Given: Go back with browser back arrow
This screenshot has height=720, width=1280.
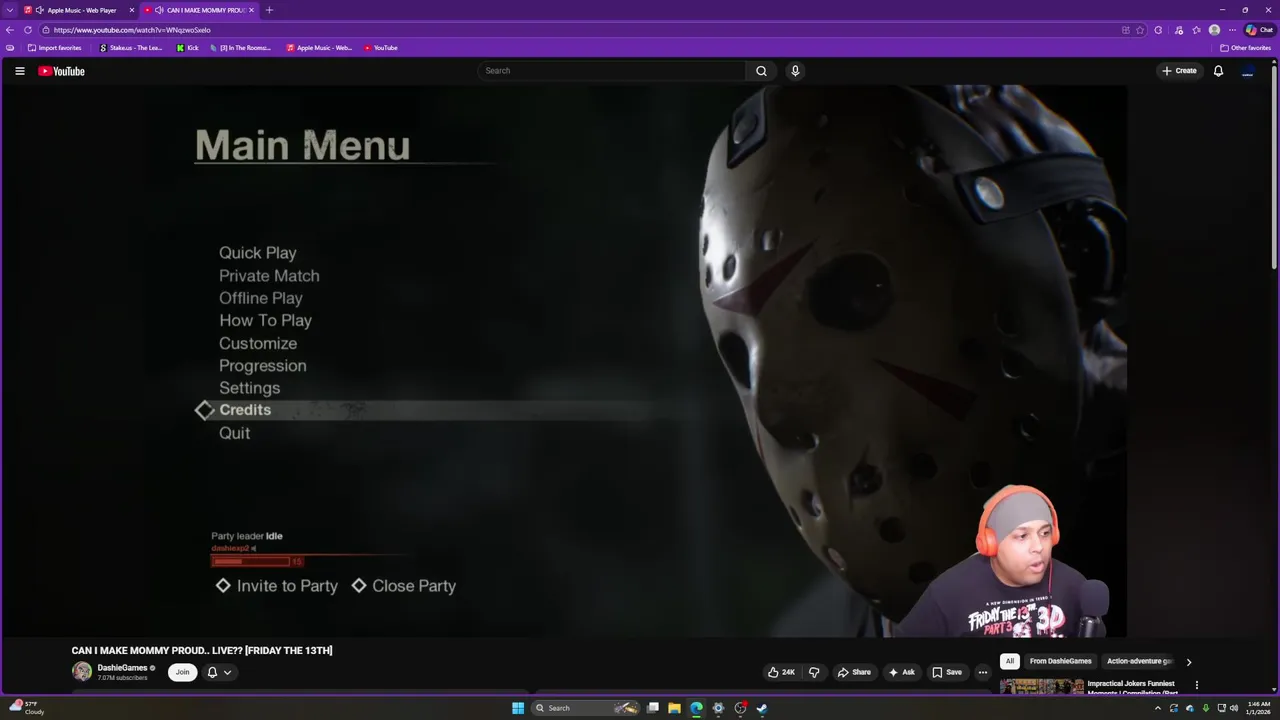Looking at the screenshot, I should pyautogui.click(x=10, y=30).
